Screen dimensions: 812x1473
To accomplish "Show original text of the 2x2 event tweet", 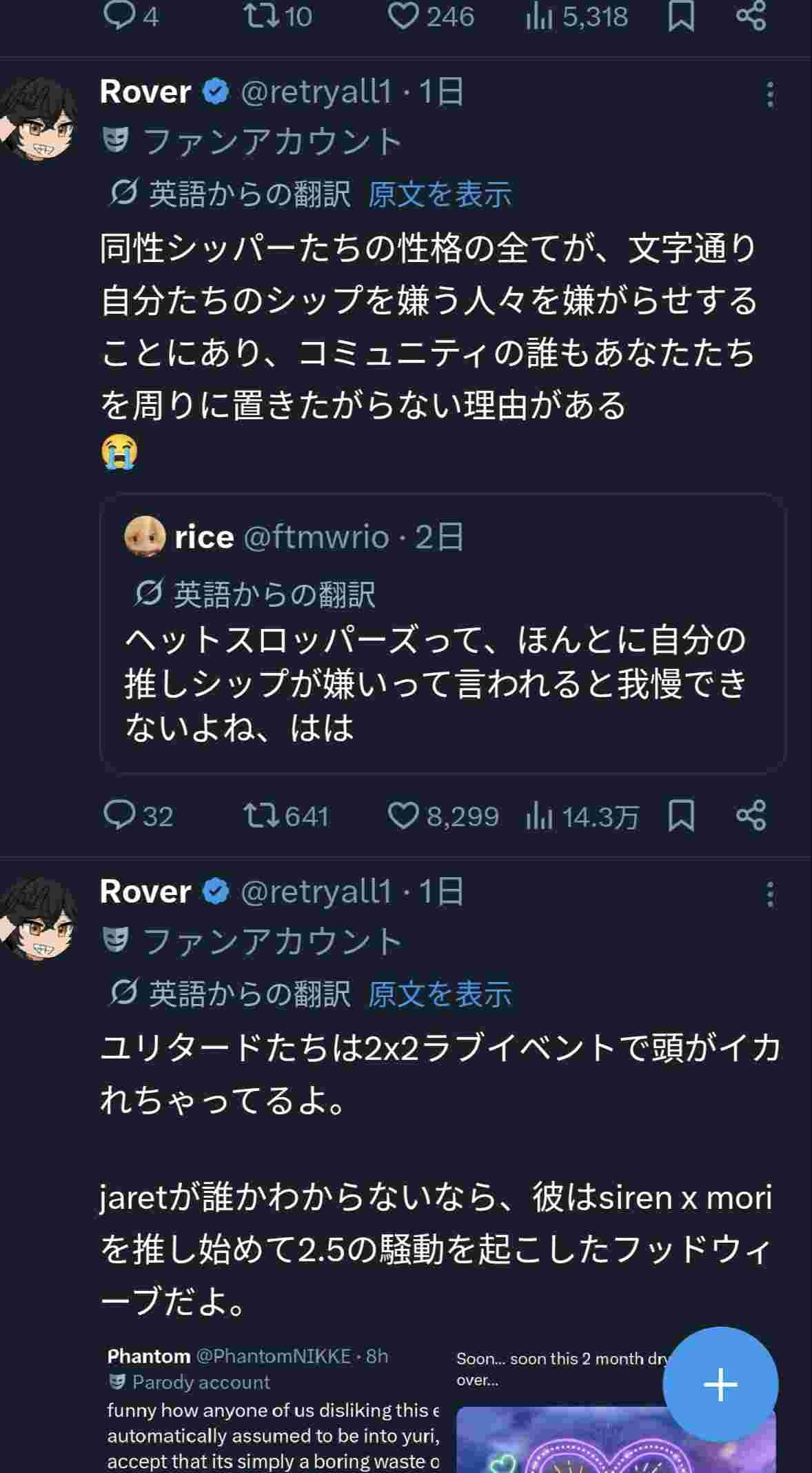I will pyautogui.click(x=440, y=994).
